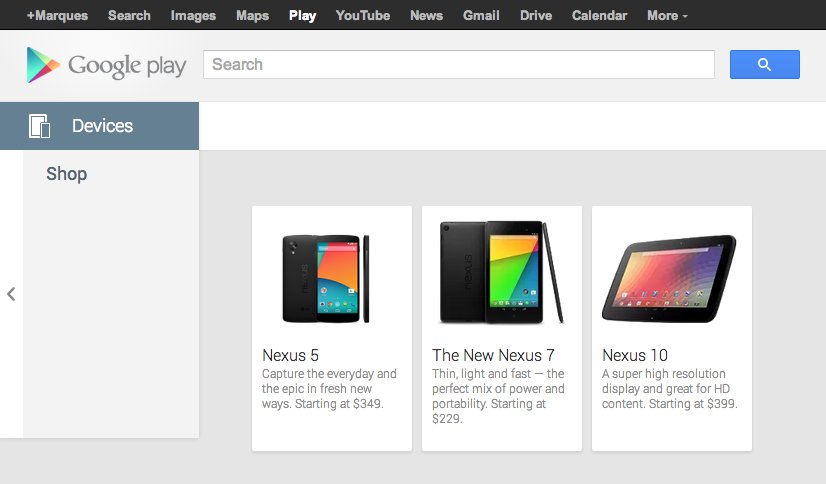Open the Nexus 5 title link
This screenshot has height=484, width=826.
[x=290, y=355]
